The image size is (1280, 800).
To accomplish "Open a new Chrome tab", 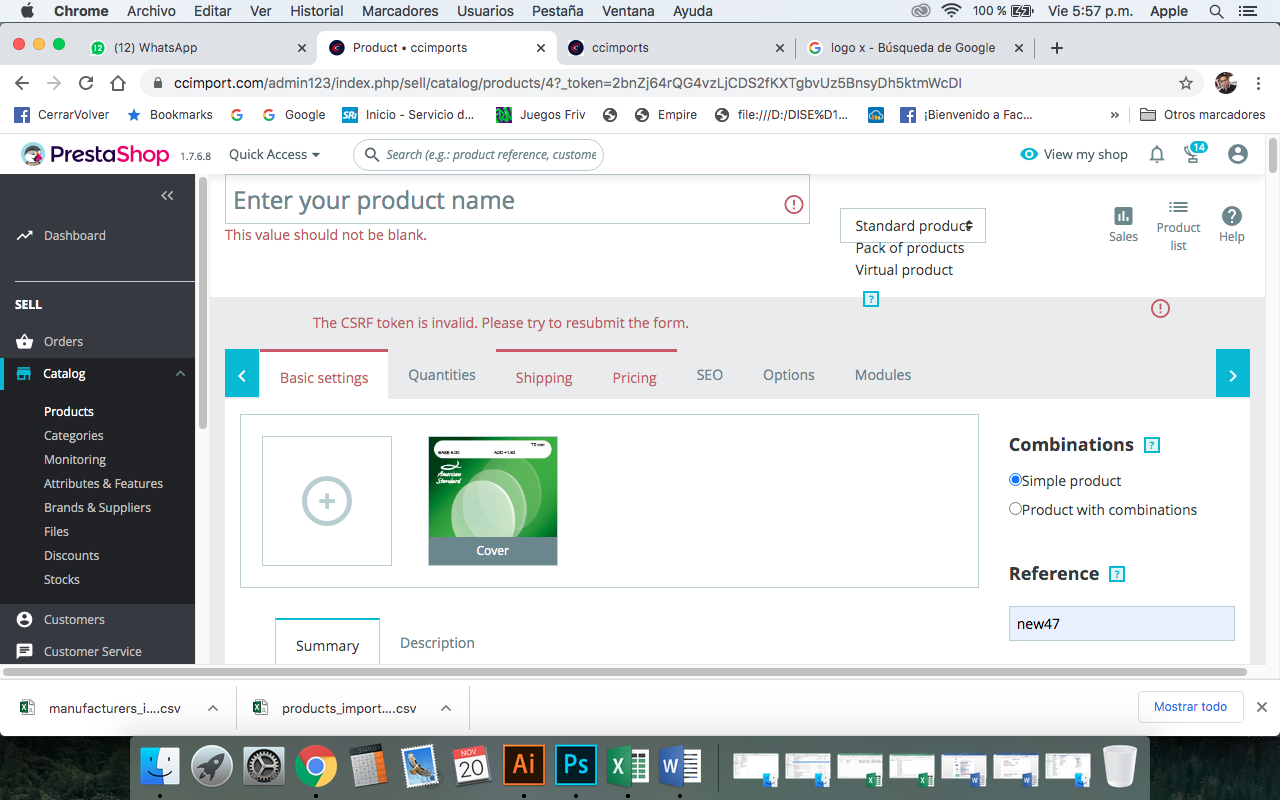I will (1057, 48).
